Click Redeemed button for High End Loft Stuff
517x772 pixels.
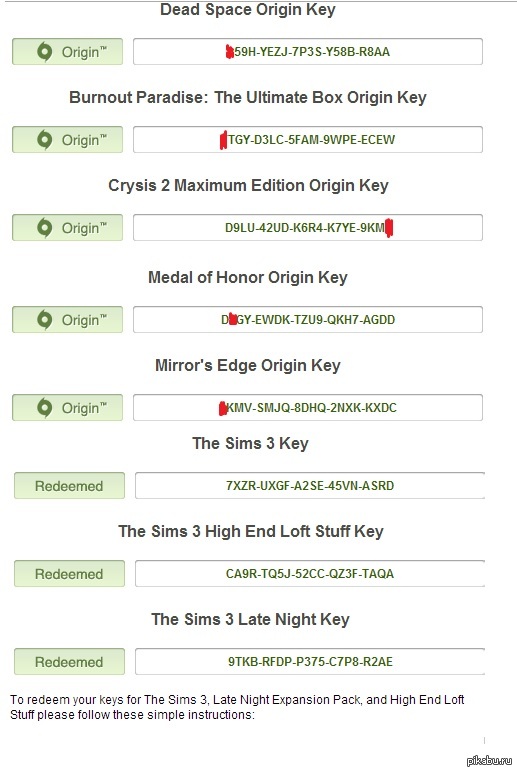(69, 574)
